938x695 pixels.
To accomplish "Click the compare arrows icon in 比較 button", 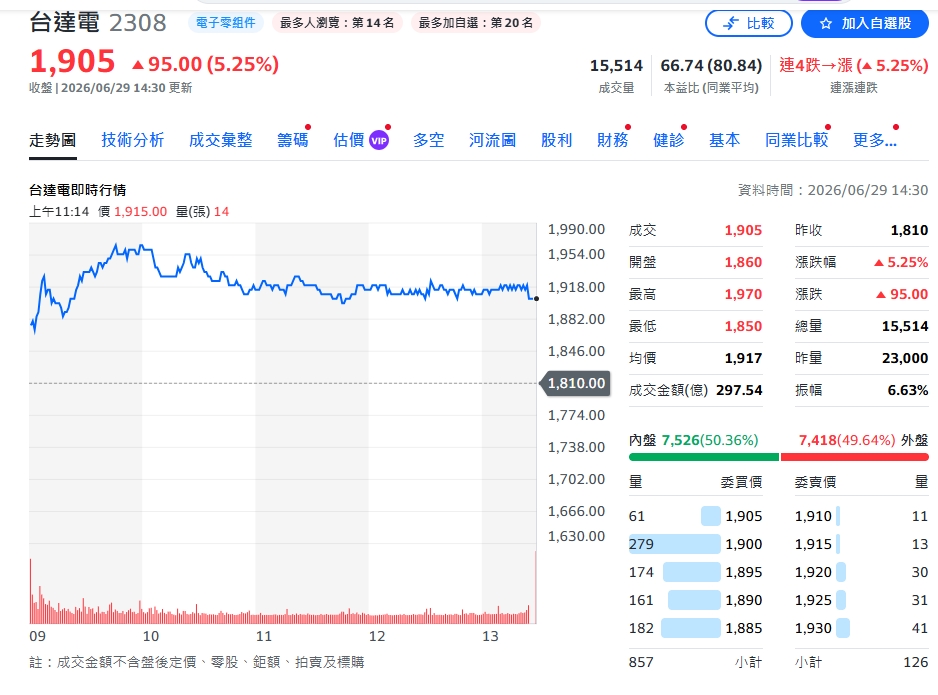I will 730,23.
